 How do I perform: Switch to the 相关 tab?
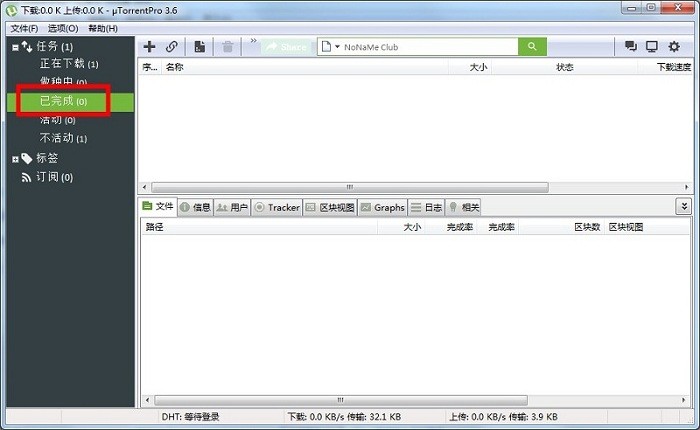464,207
